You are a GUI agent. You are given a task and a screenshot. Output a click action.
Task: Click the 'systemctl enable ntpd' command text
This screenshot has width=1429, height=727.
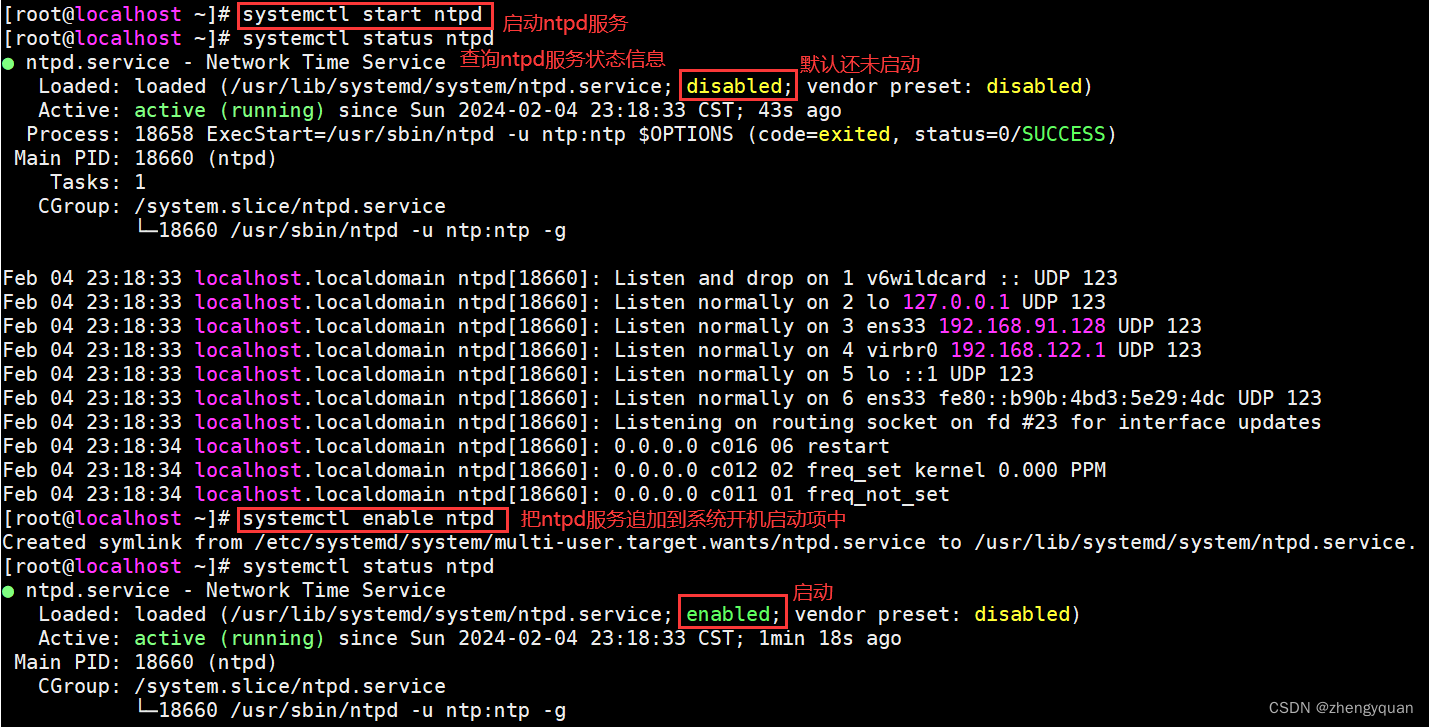pos(367,518)
